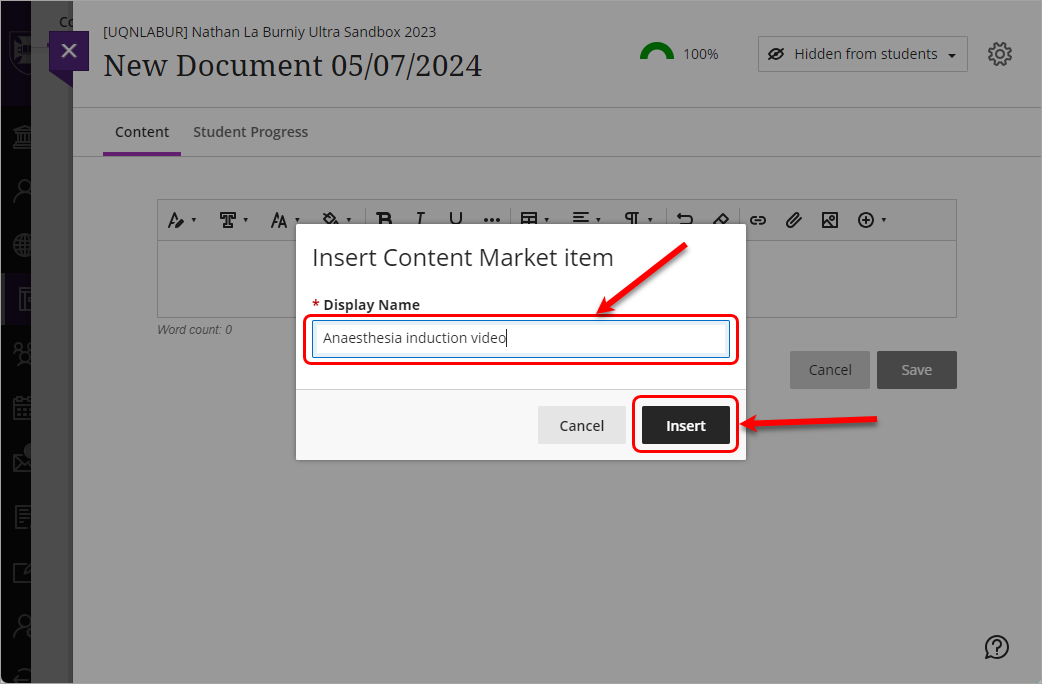
Task: Close the document panel with the X
Action: 68,51
